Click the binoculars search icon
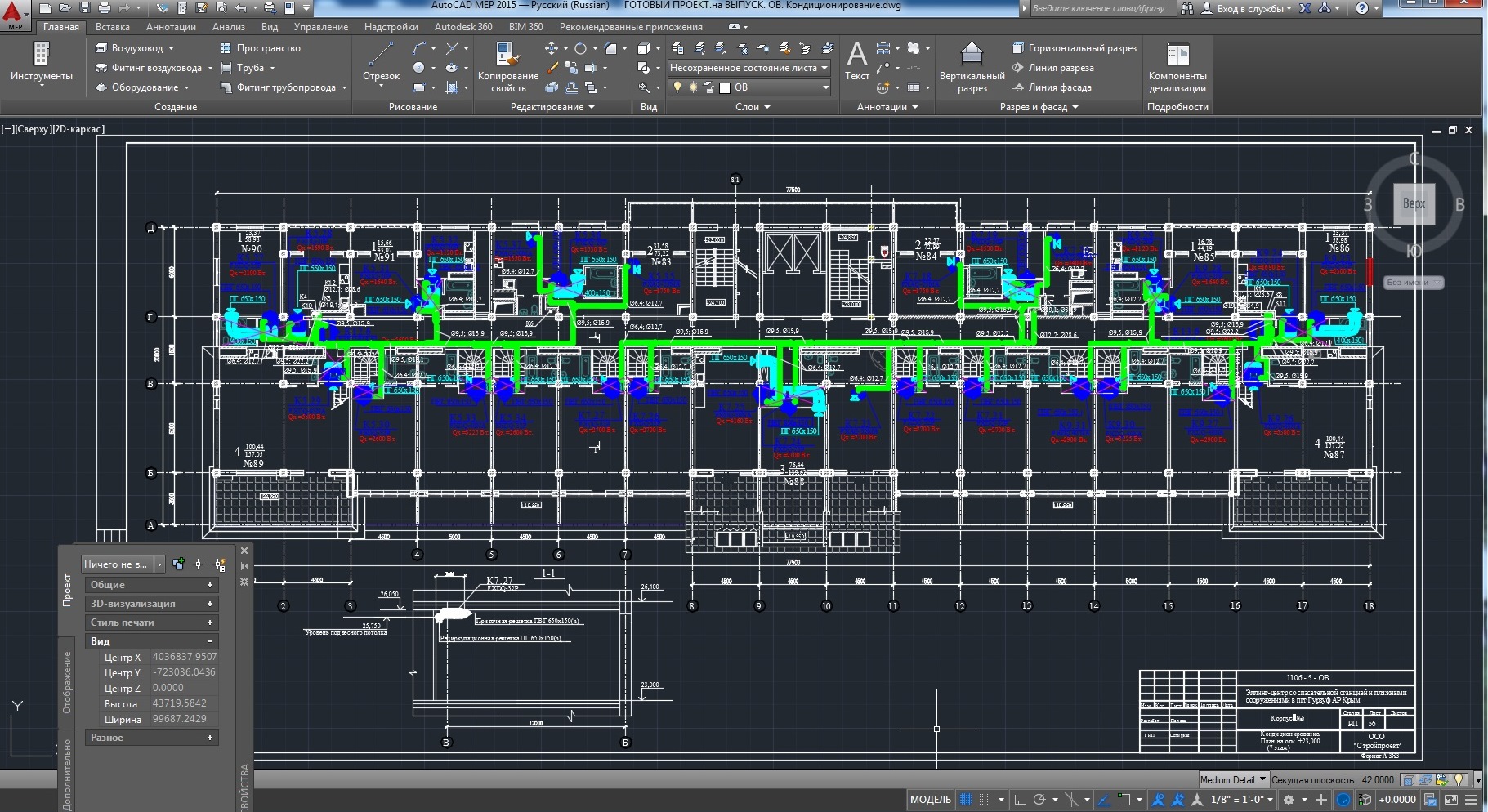Screen dimensions: 1488x812 coord(1186,8)
